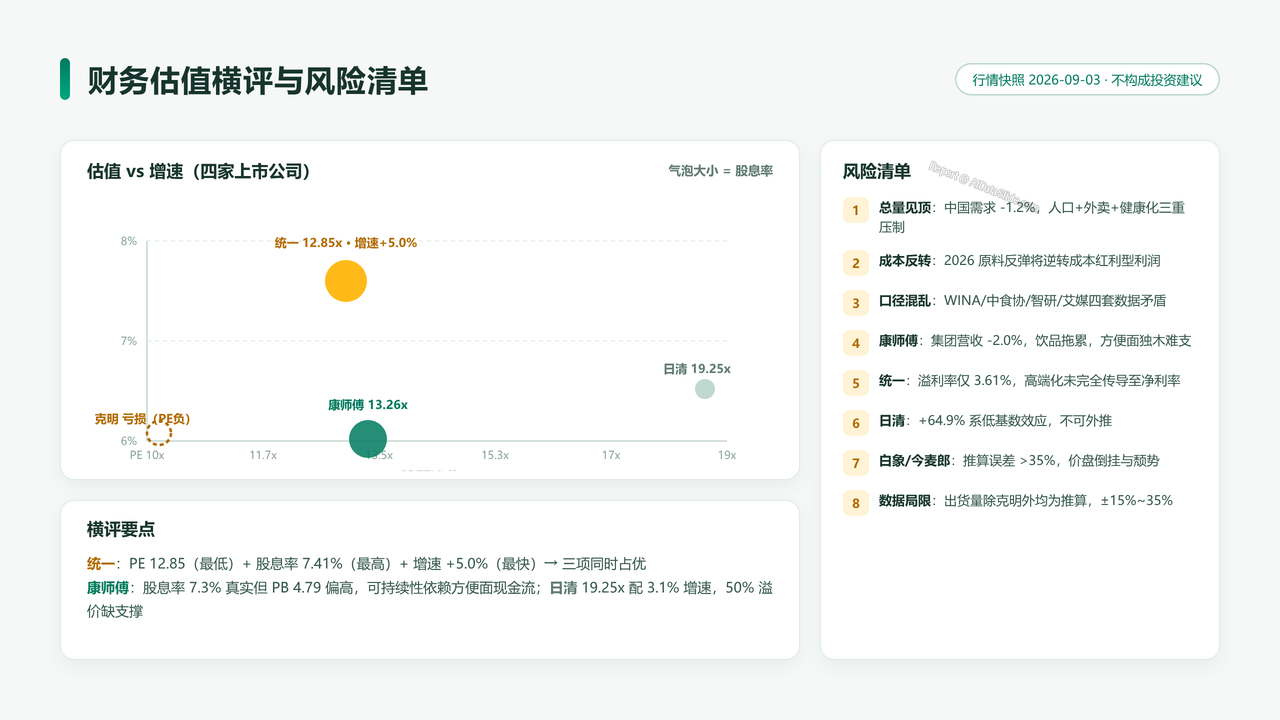The image size is (1280, 720).
Task: Select the dark green 康师傅 bubble
Action: pos(368,439)
